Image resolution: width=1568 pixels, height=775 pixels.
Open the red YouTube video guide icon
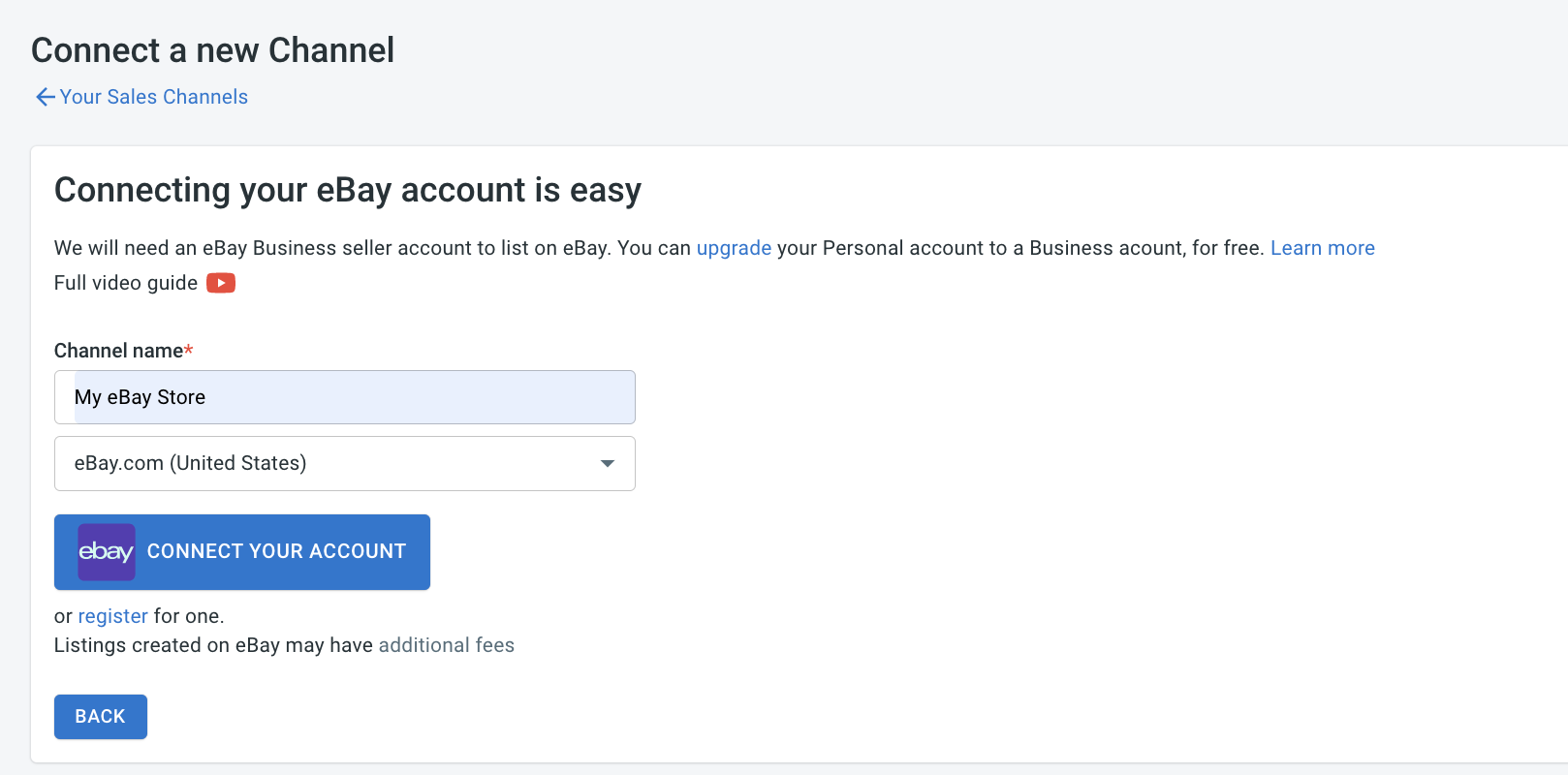click(221, 283)
